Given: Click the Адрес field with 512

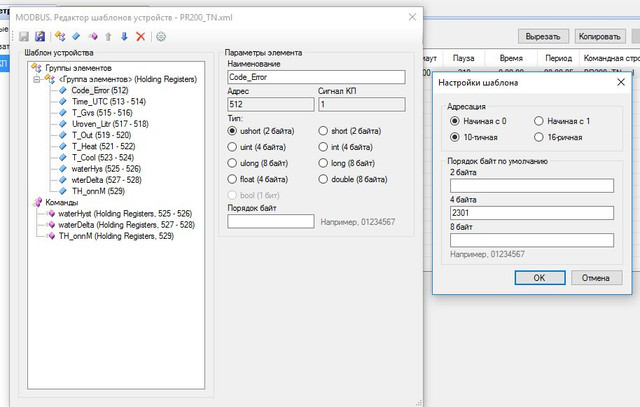Looking at the screenshot, I should [271, 105].
